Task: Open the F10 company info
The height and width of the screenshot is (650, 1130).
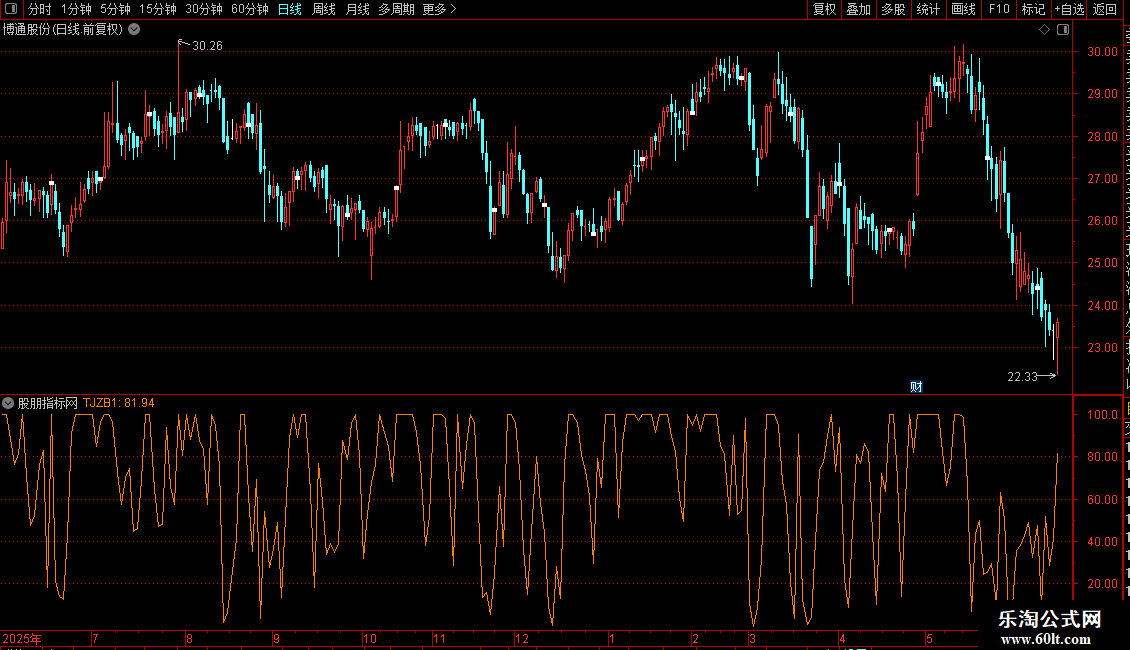Action: coord(999,9)
